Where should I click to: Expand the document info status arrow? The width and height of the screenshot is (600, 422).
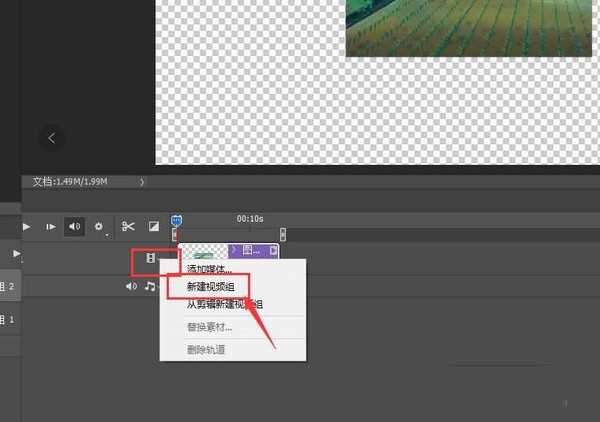142,182
